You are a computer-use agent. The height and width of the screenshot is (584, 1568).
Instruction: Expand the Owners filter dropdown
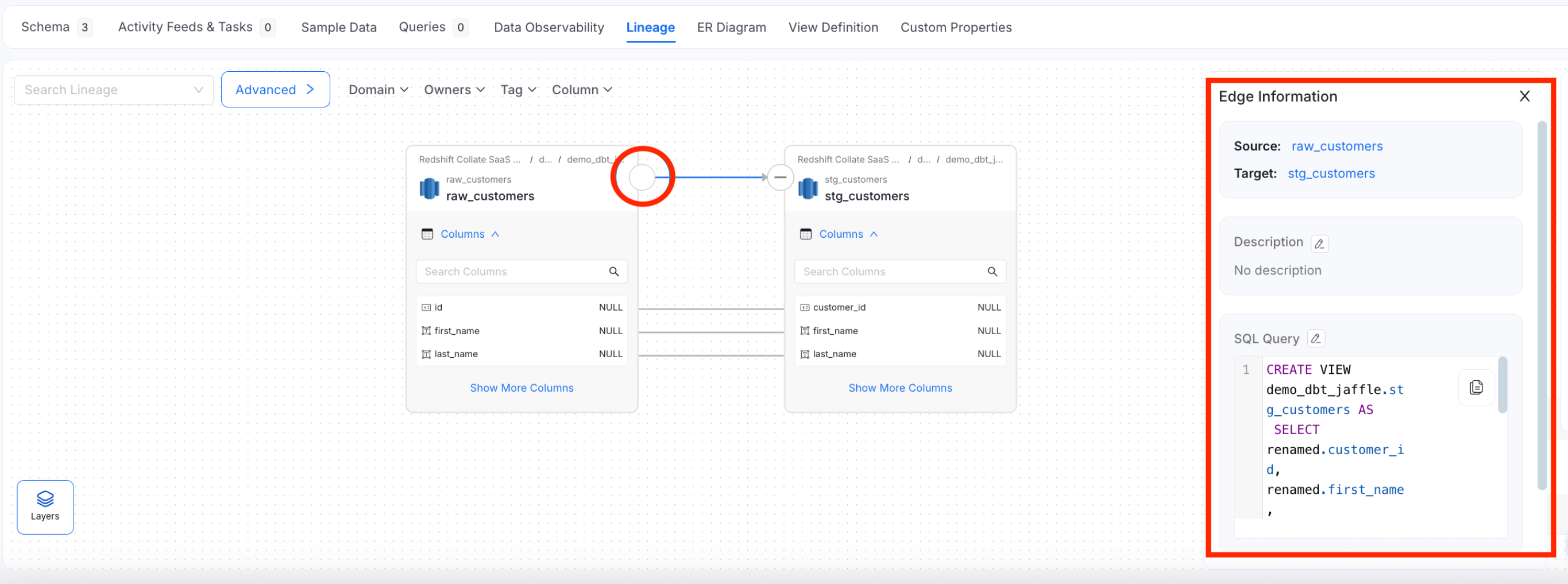tap(454, 90)
